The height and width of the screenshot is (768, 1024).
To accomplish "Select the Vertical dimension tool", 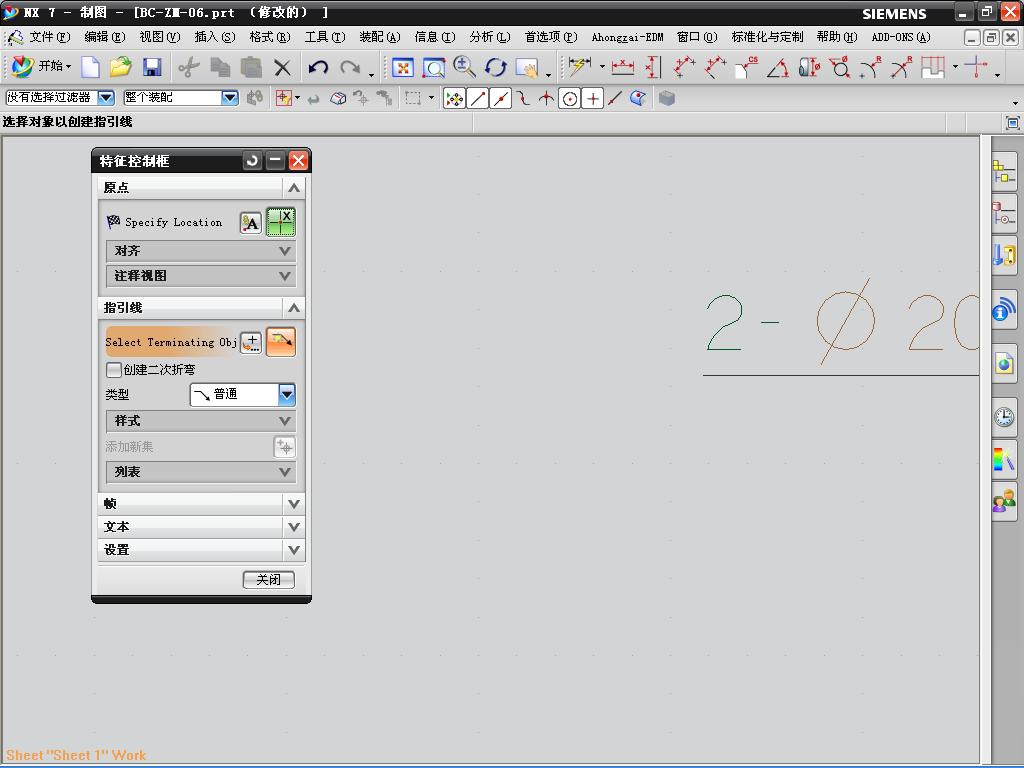I will 652,67.
